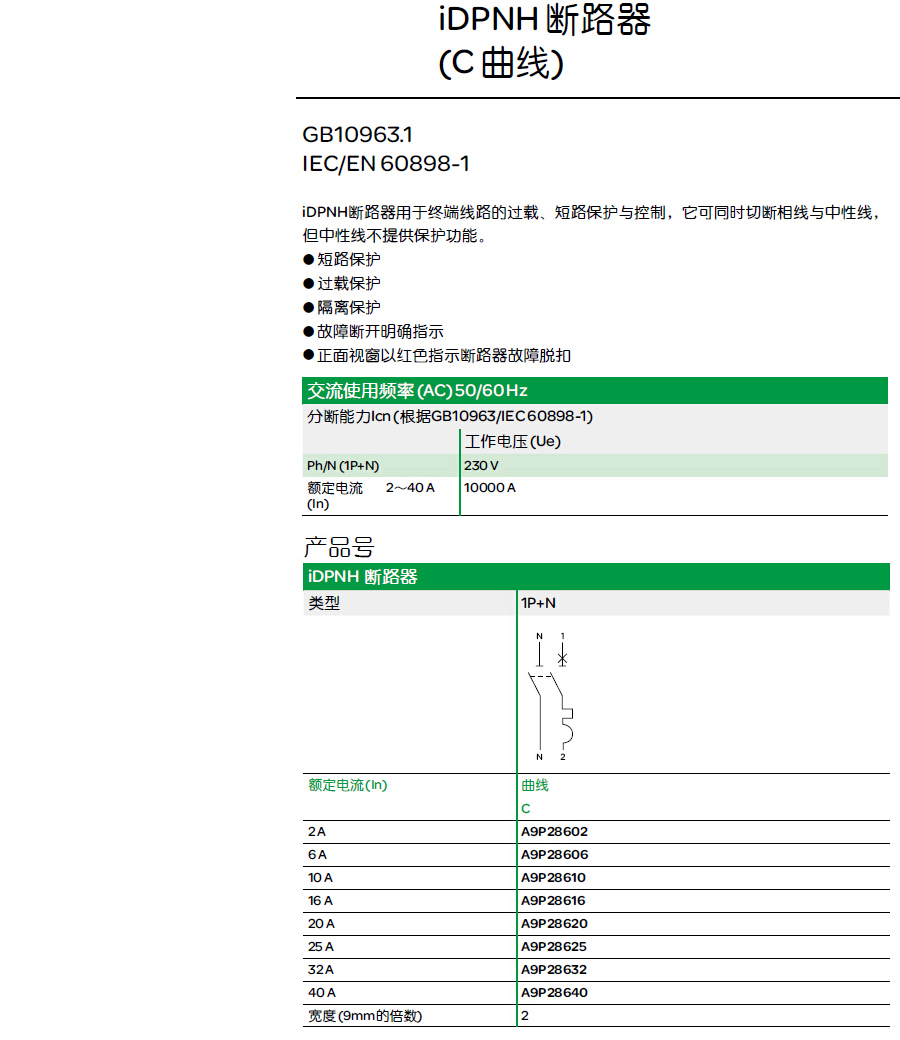Screen dimensions: 900x1040
Task: Click bullet text '短路保护'
Action: coord(349,259)
